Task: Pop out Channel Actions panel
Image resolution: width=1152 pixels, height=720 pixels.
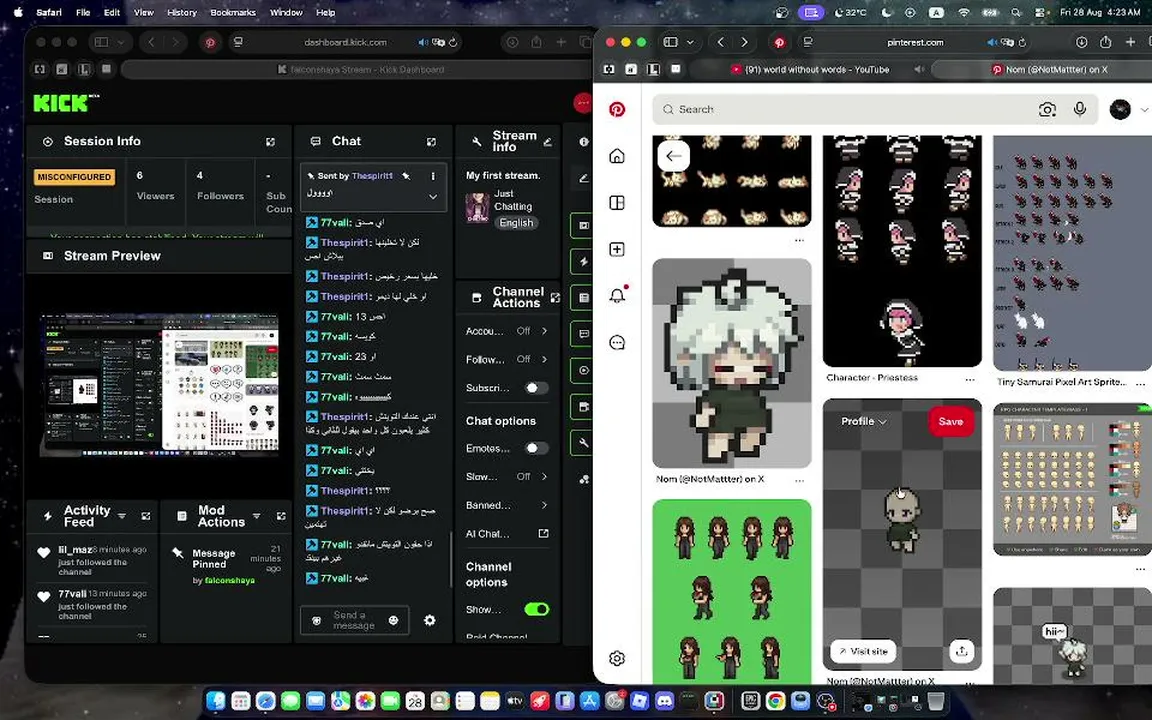Action: pos(555,298)
